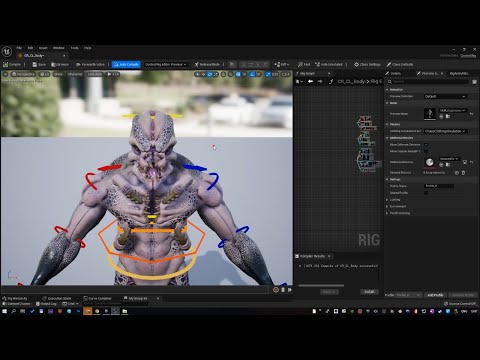Open the Window menu
This screenshot has width=480, height=360.
59,48
